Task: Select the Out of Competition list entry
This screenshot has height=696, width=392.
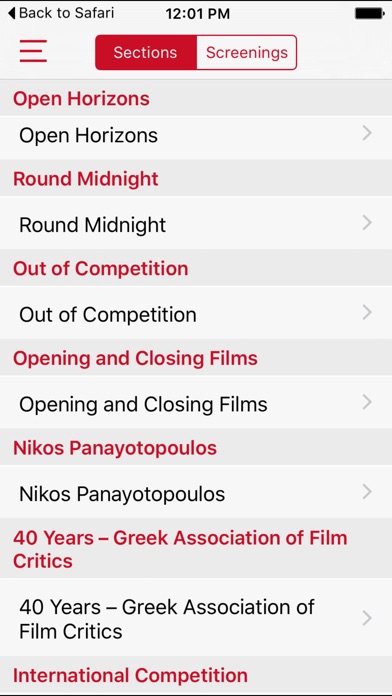Action: pyautogui.click(x=196, y=312)
